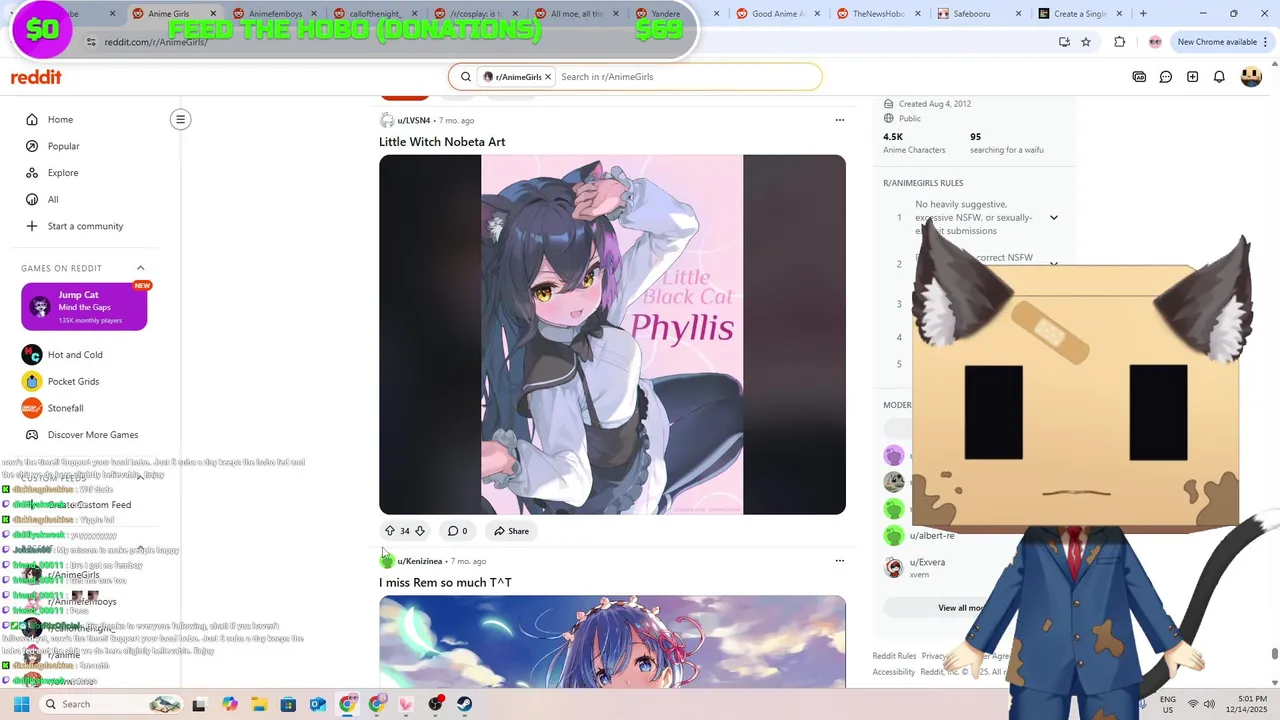Click the reddit logo
This screenshot has width=1280, height=720.
(x=36, y=77)
